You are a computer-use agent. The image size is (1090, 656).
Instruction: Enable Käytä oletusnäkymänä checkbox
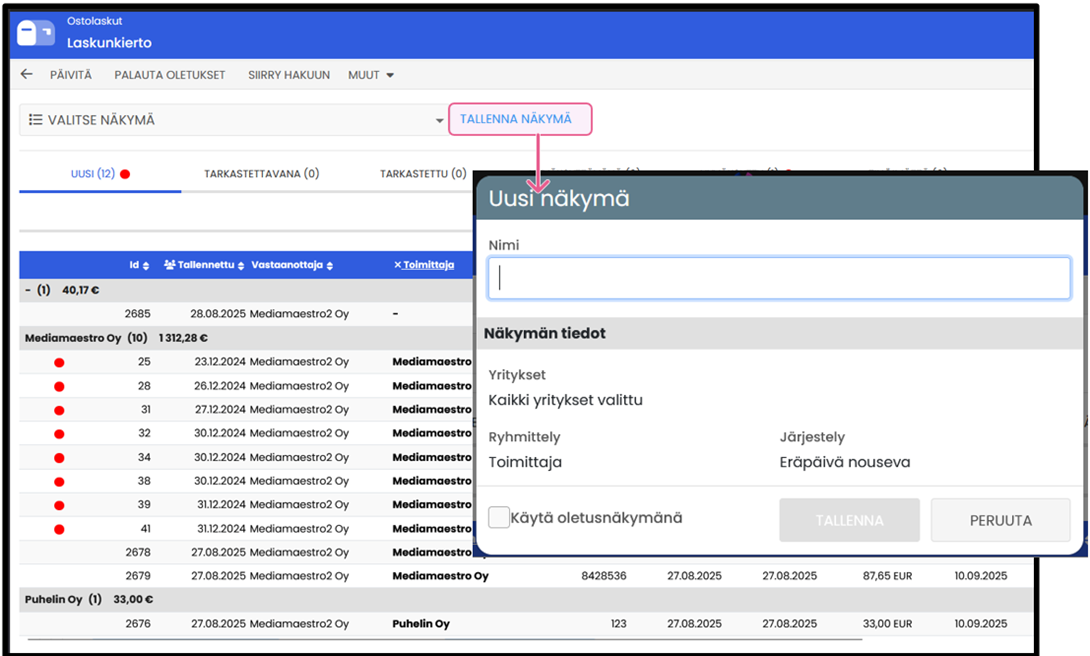click(499, 518)
